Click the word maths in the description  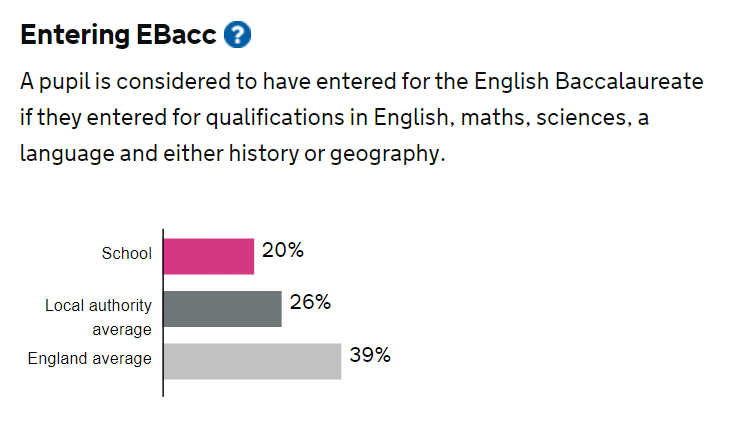[x=495, y=118]
